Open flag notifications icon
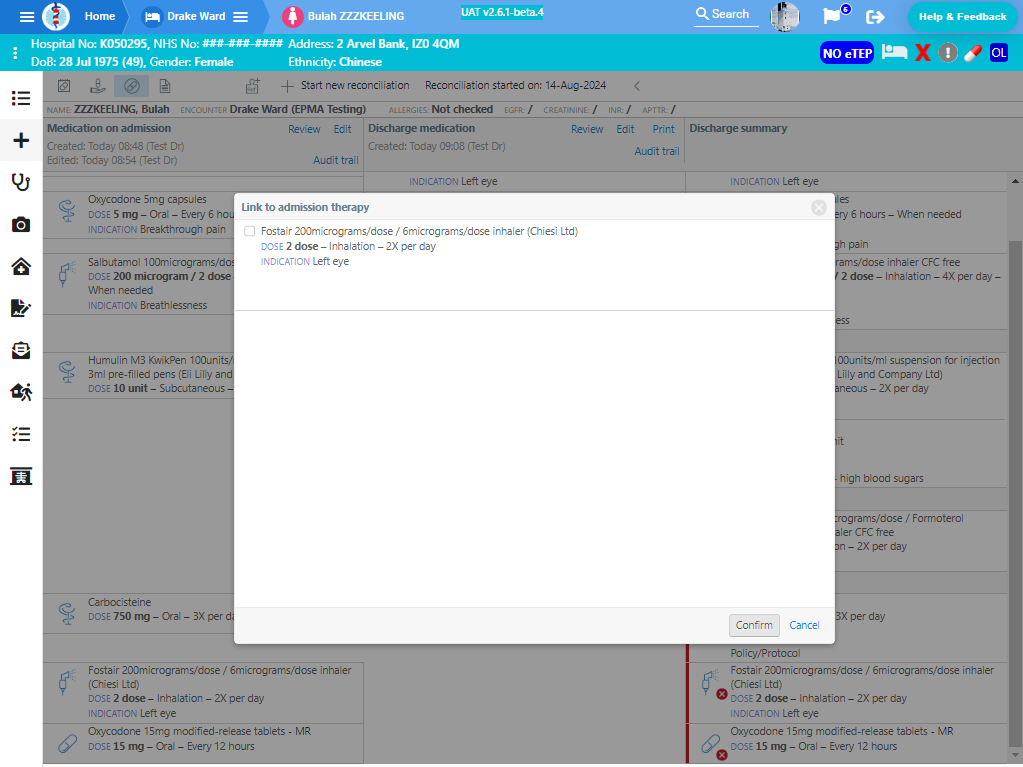The image size is (1023, 767). 832,16
